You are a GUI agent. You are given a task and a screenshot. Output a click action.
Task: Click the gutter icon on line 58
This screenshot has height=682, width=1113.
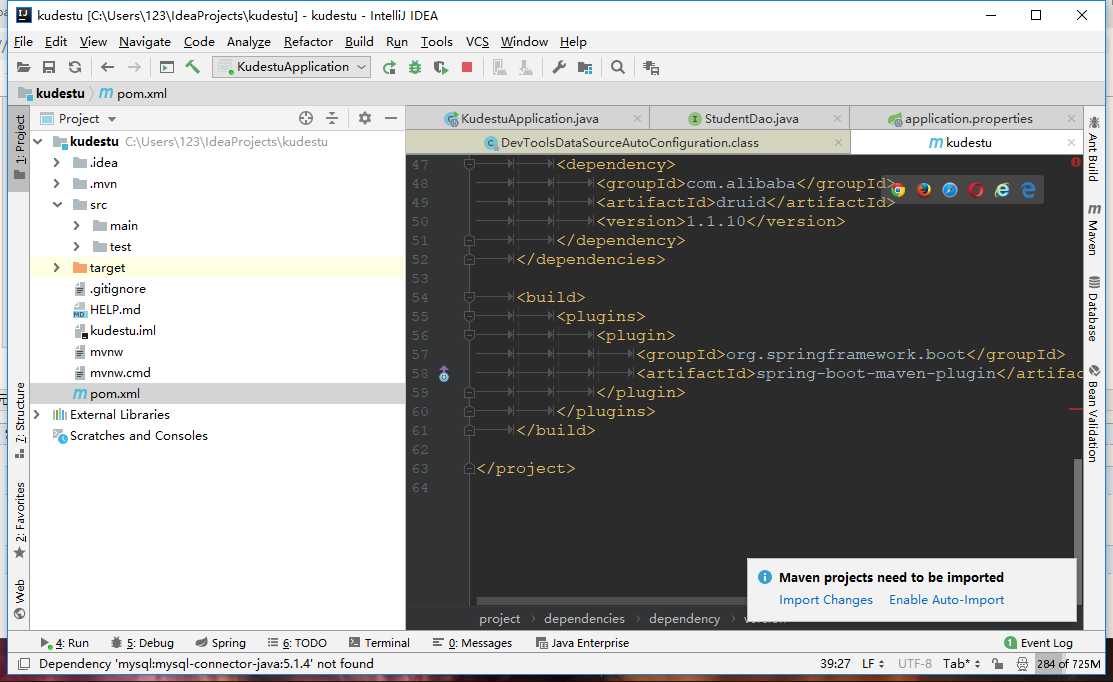pos(444,374)
